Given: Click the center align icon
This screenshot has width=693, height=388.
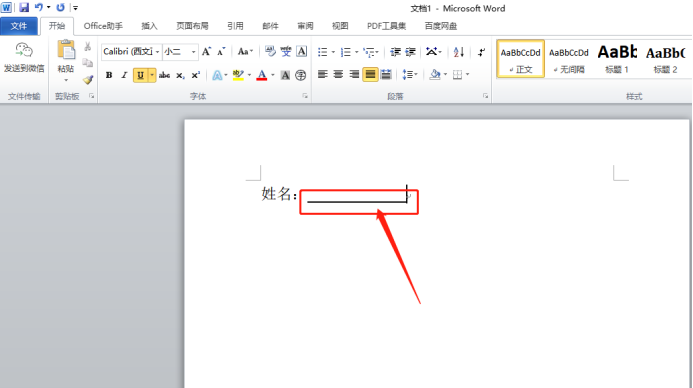Looking at the screenshot, I should pyautogui.click(x=338, y=74).
